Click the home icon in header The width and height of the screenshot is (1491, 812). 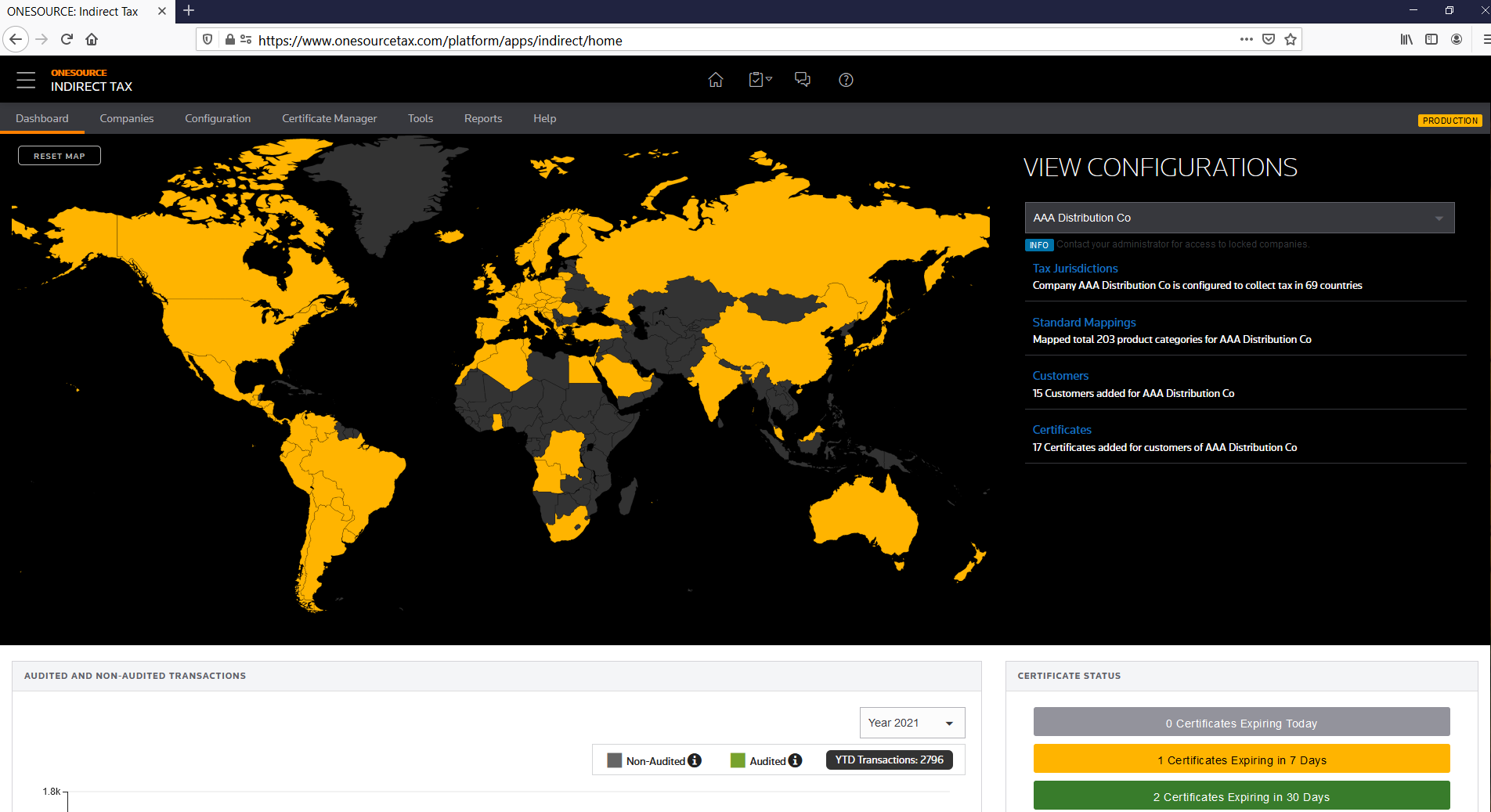pyautogui.click(x=715, y=80)
